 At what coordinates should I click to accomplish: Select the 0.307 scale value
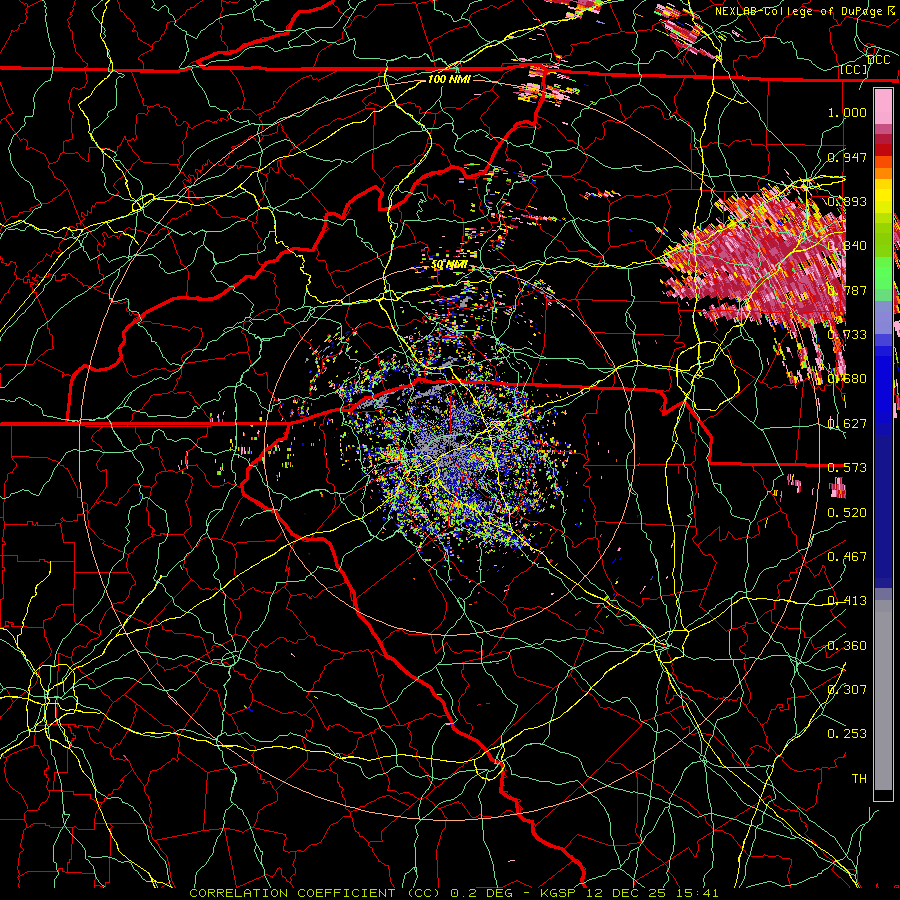click(x=847, y=690)
